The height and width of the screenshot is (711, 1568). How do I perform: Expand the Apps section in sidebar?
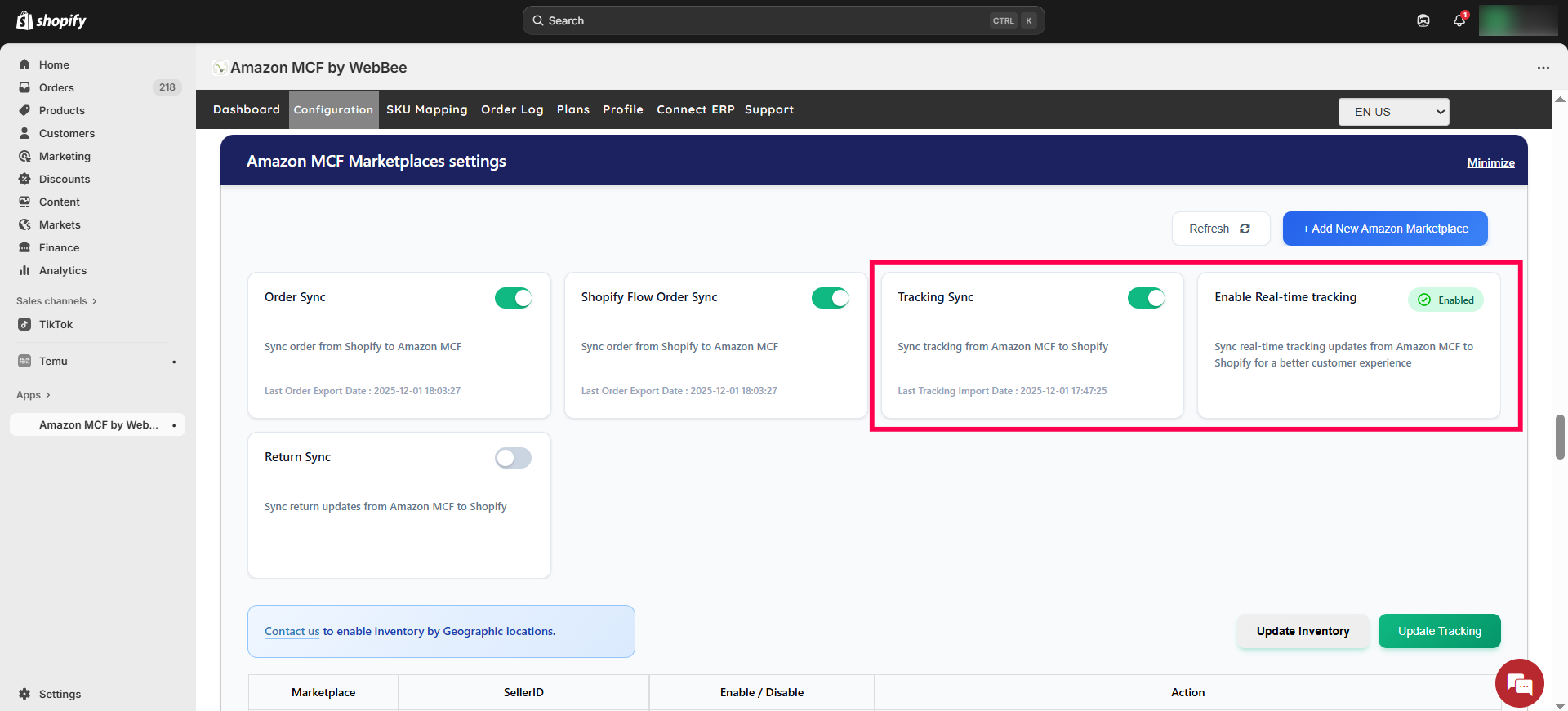coord(33,395)
